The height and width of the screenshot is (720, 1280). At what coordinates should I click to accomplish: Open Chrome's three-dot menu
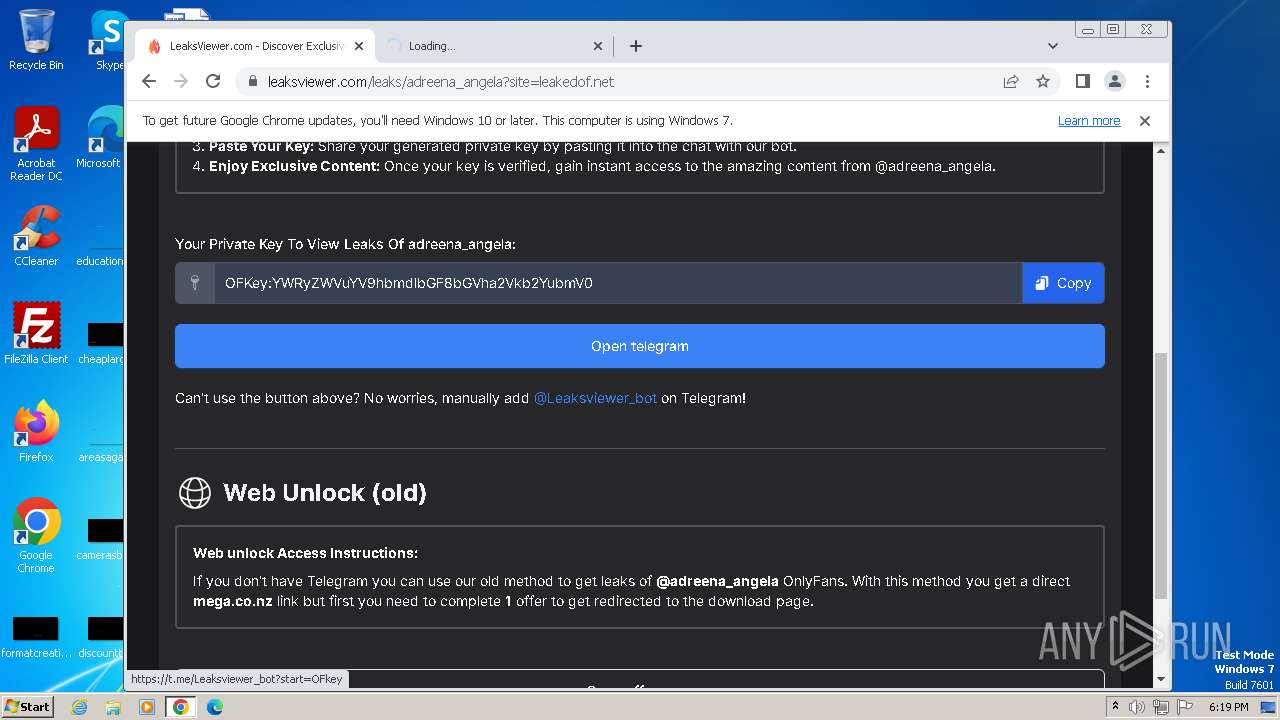click(1147, 81)
